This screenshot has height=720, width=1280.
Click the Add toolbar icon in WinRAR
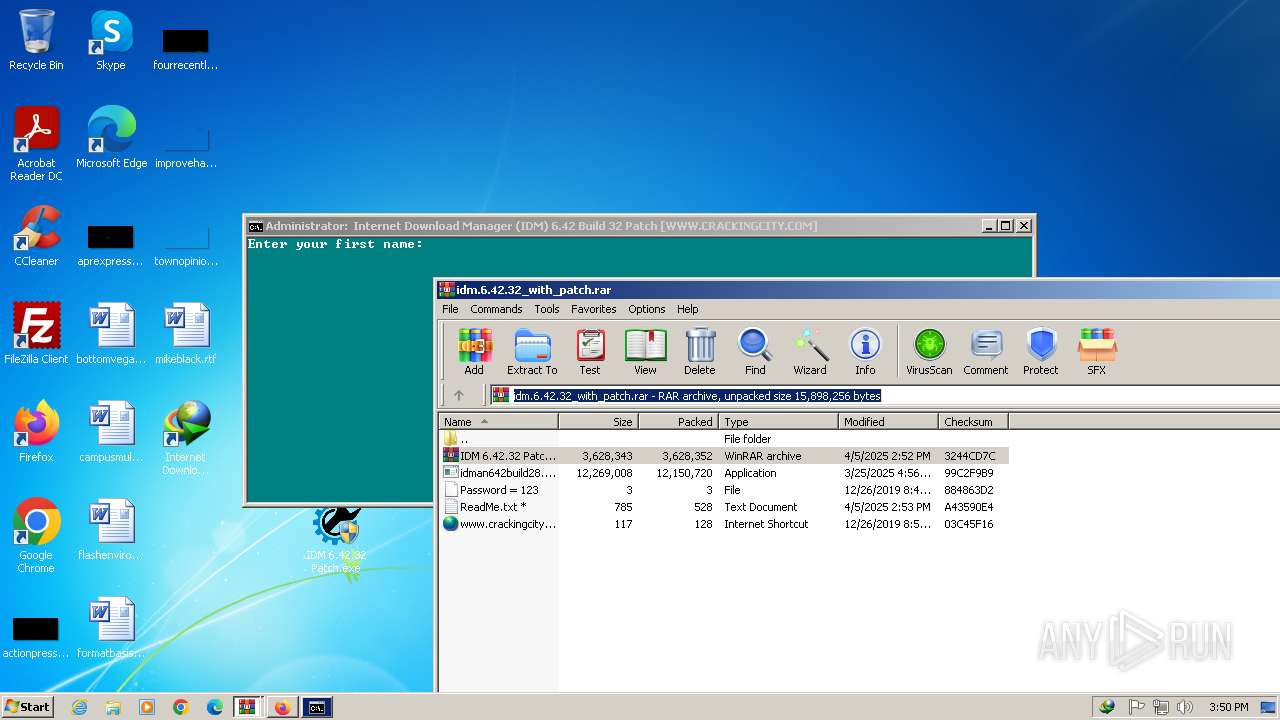coord(474,352)
